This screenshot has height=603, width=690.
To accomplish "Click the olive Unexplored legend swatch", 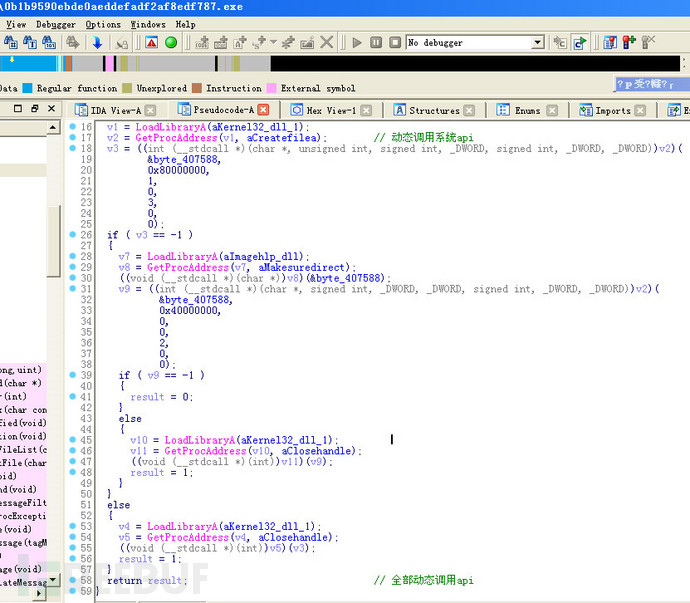I will 127,88.
